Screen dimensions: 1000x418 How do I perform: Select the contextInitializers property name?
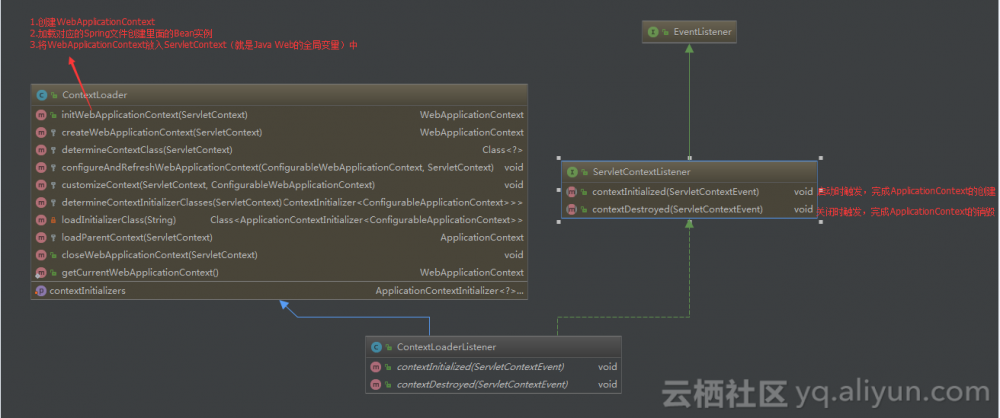(87, 290)
